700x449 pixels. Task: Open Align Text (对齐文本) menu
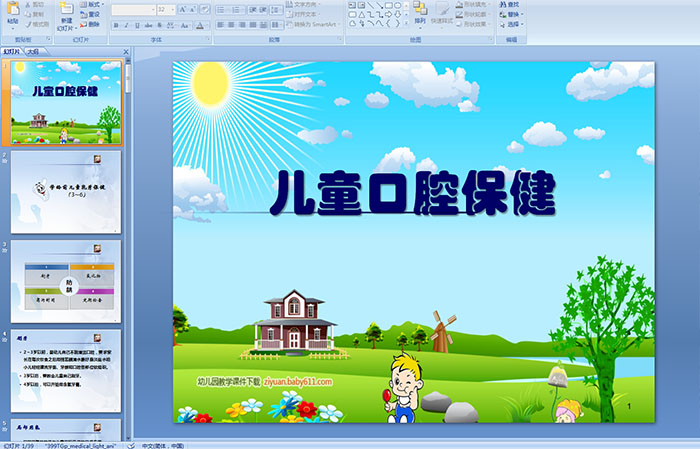(x=304, y=14)
